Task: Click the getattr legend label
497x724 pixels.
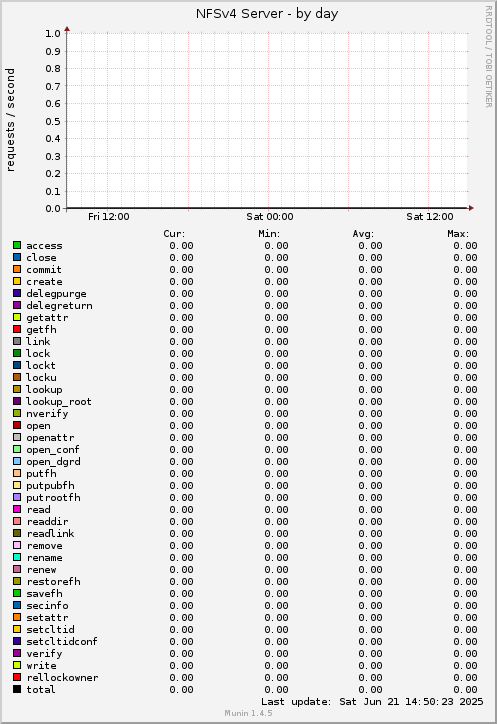Action: coord(48,318)
